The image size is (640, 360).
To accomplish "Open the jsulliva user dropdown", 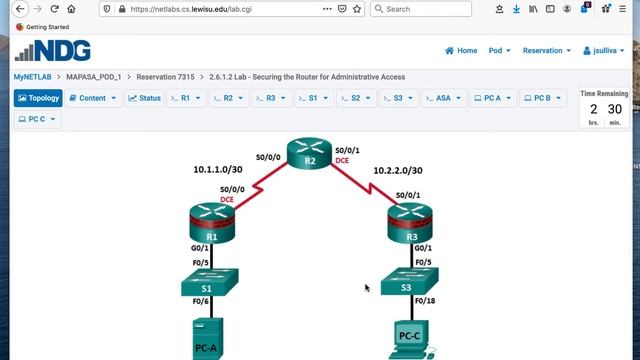I will (604, 51).
